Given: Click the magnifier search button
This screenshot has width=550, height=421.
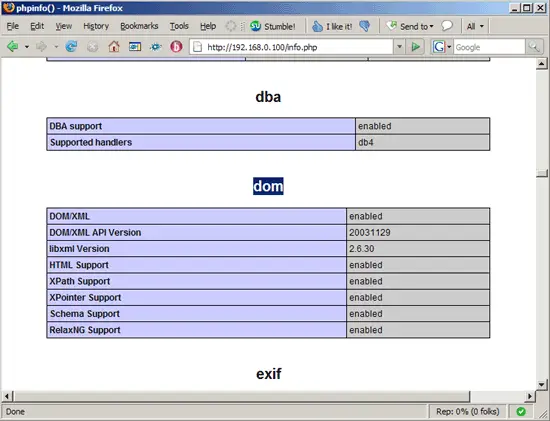Looking at the screenshot, I should pos(534,47).
